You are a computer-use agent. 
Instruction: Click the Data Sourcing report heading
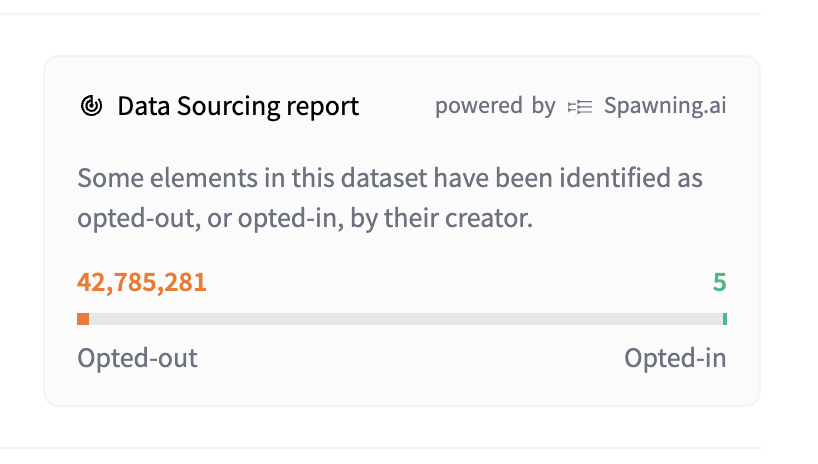238,106
